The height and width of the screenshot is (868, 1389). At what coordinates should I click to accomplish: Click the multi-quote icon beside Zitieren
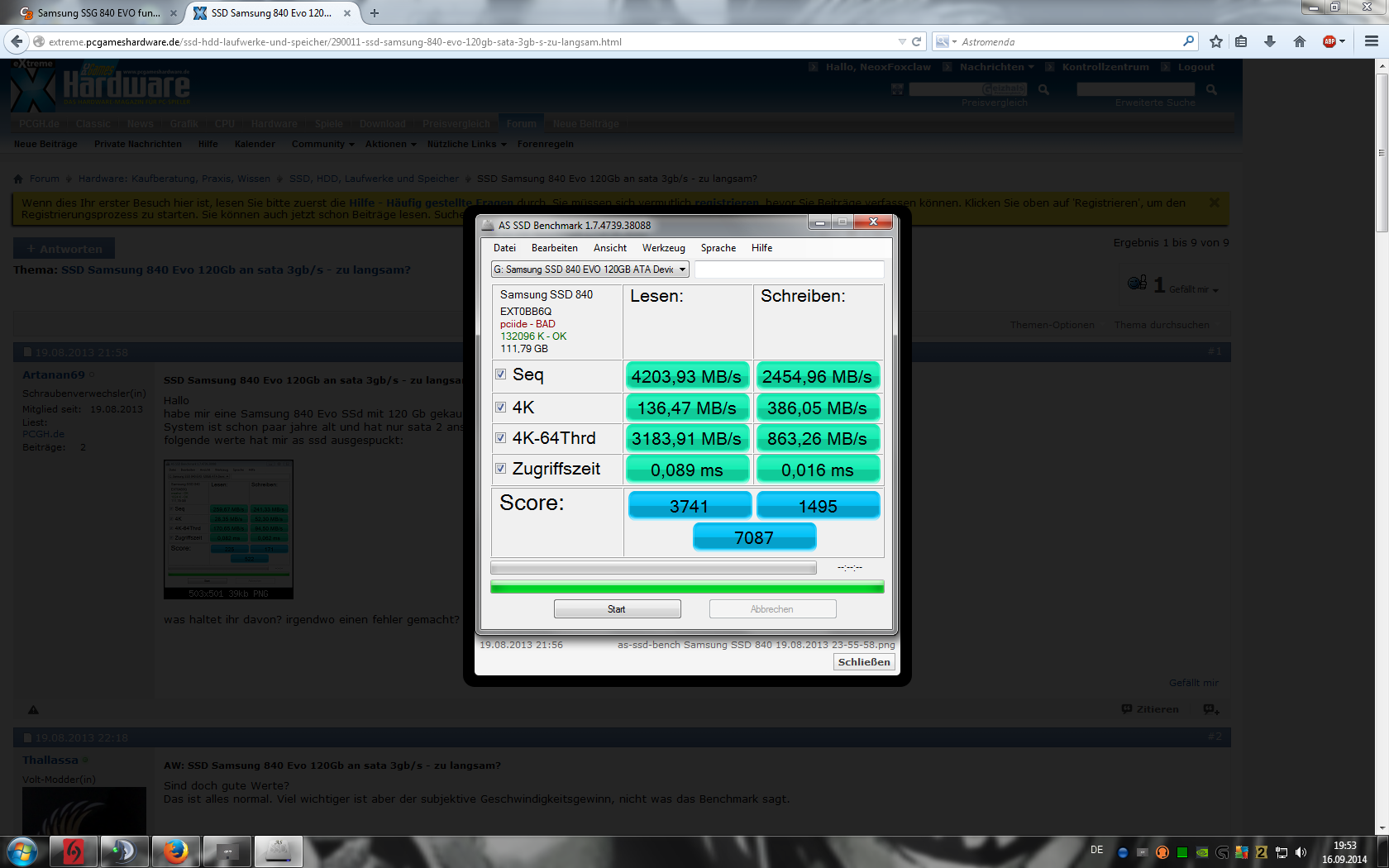point(1211,709)
